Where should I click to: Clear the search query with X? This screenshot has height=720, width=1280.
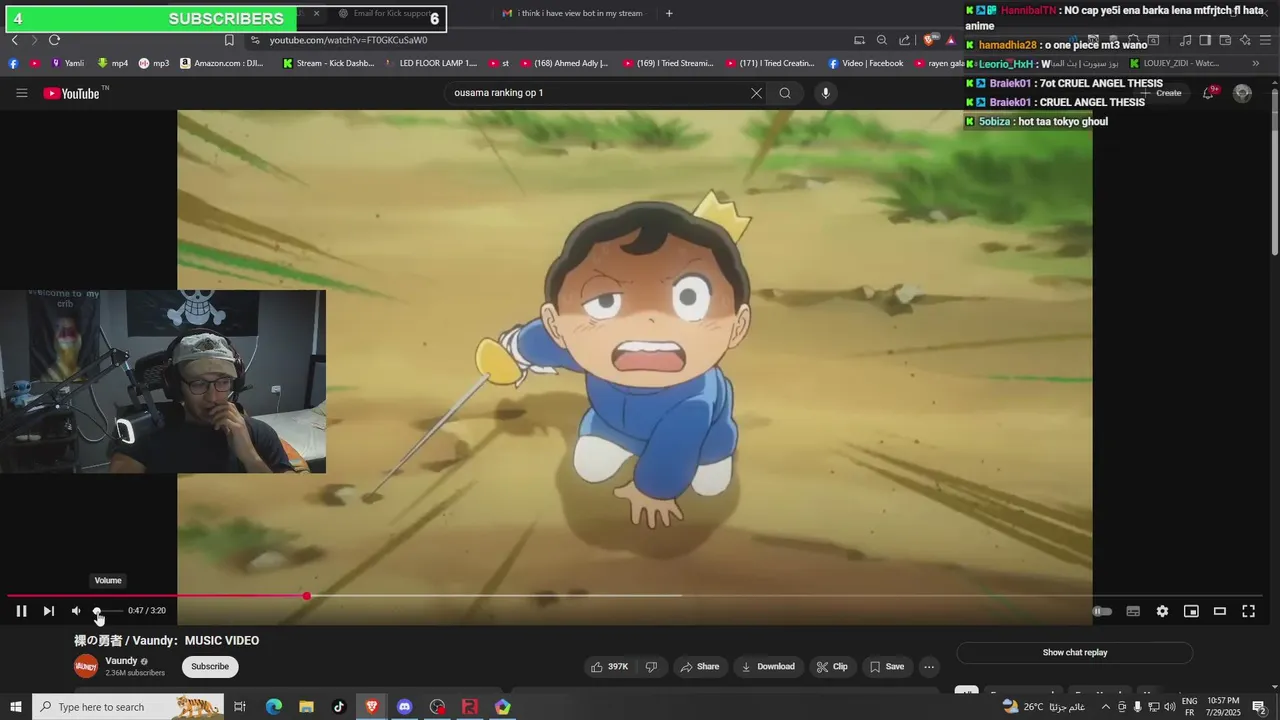coord(756,93)
